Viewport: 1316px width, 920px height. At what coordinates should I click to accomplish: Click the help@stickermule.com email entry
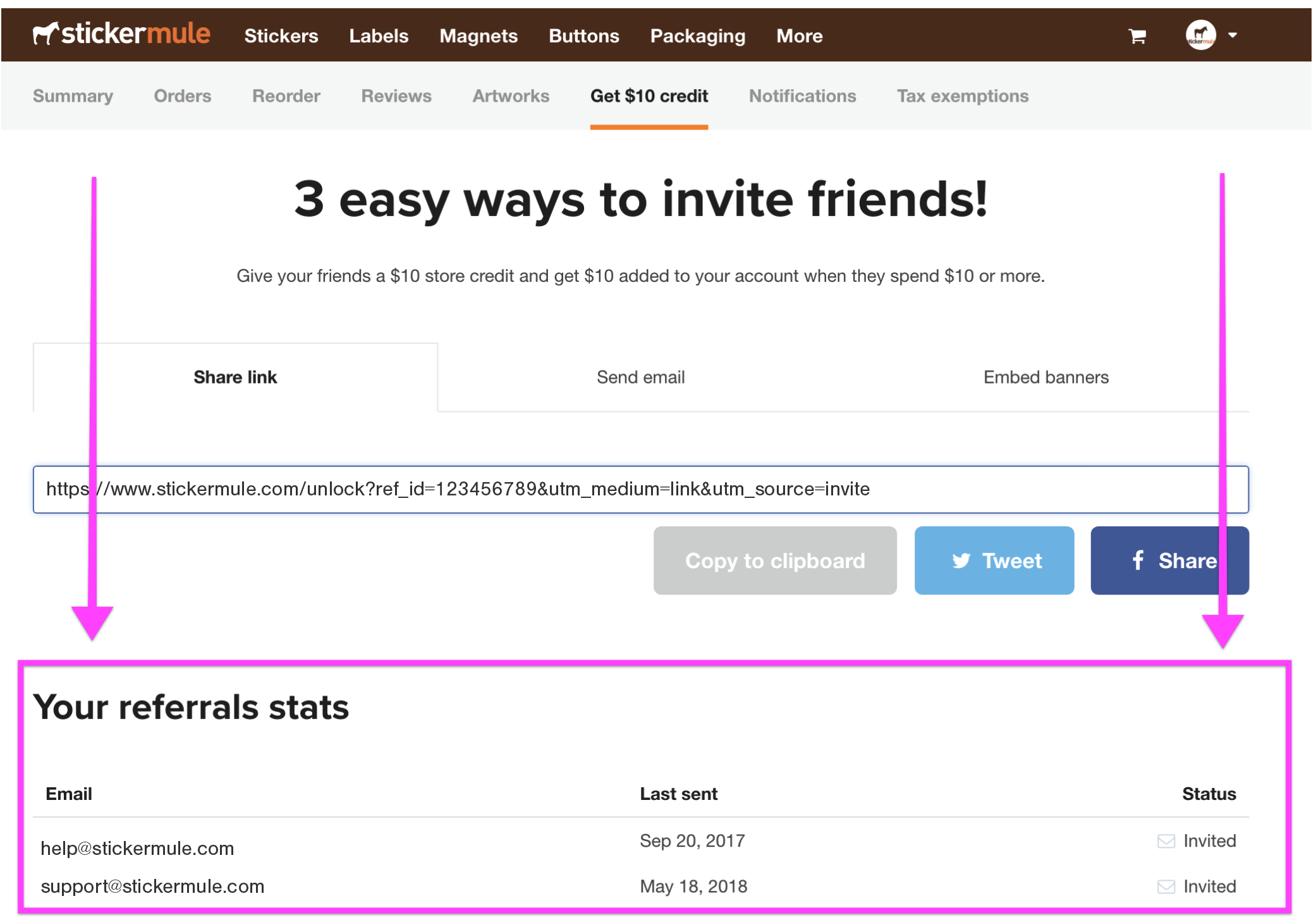(x=137, y=849)
